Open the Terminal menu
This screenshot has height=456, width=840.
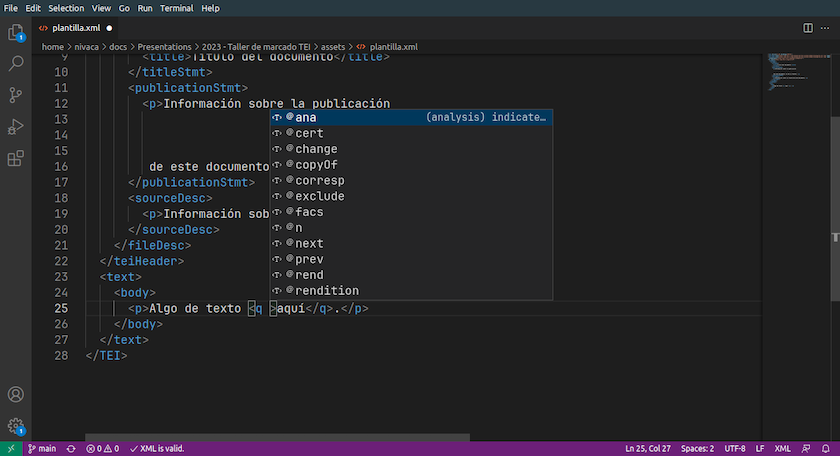click(176, 7)
